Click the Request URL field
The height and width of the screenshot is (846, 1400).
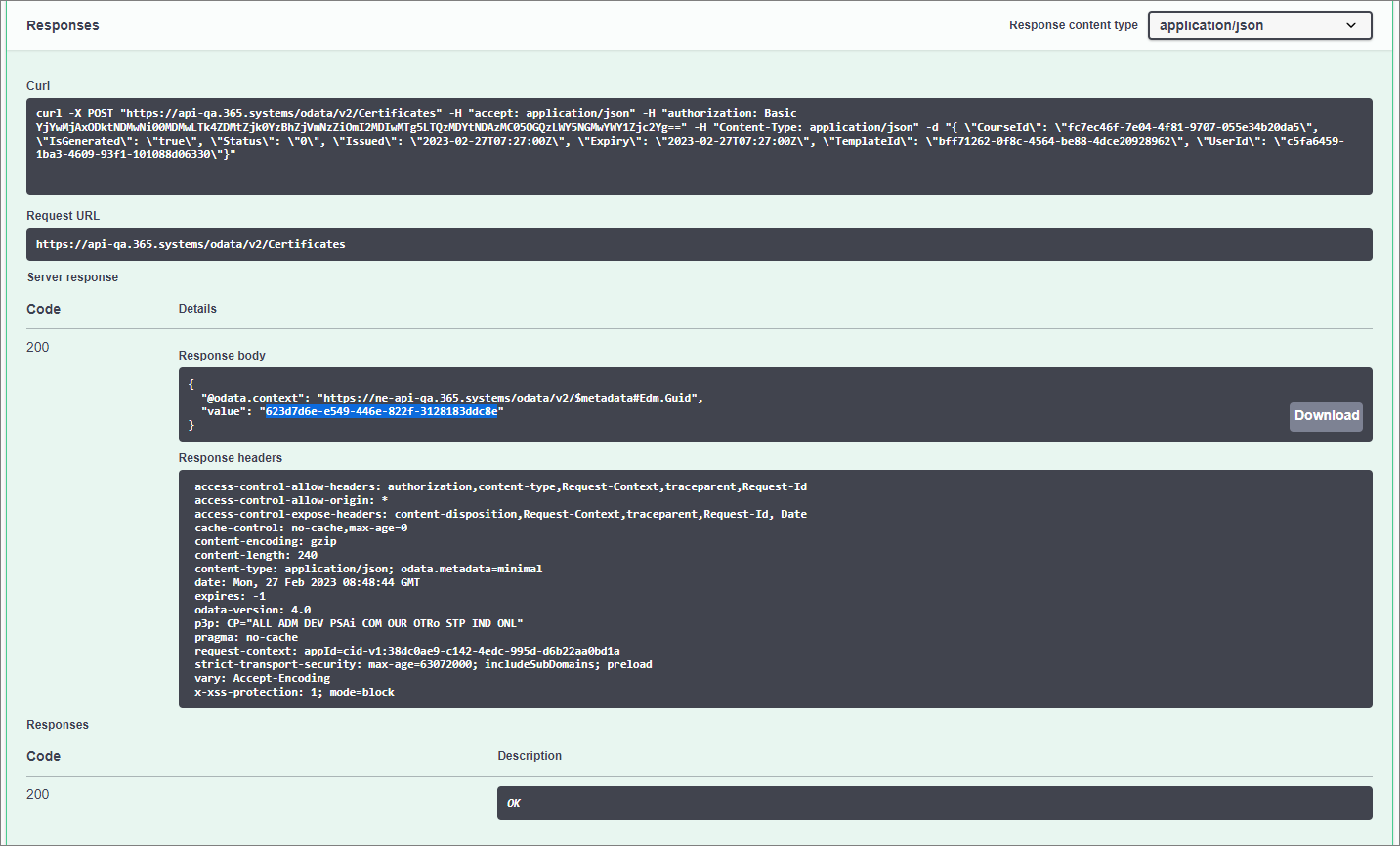coord(700,244)
